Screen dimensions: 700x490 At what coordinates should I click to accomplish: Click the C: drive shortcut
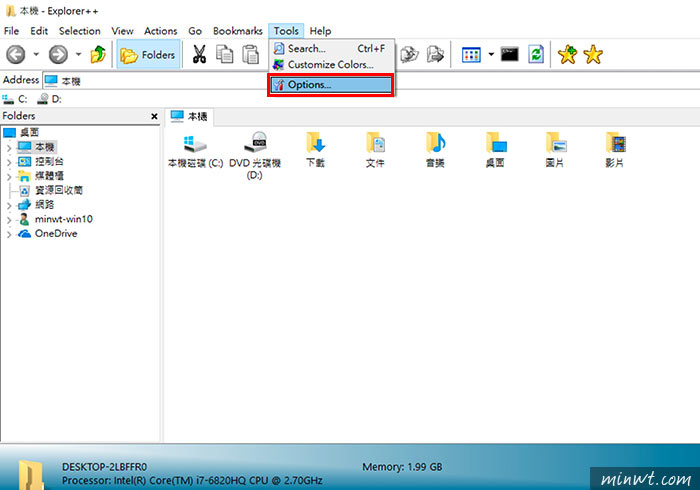click(x=15, y=99)
